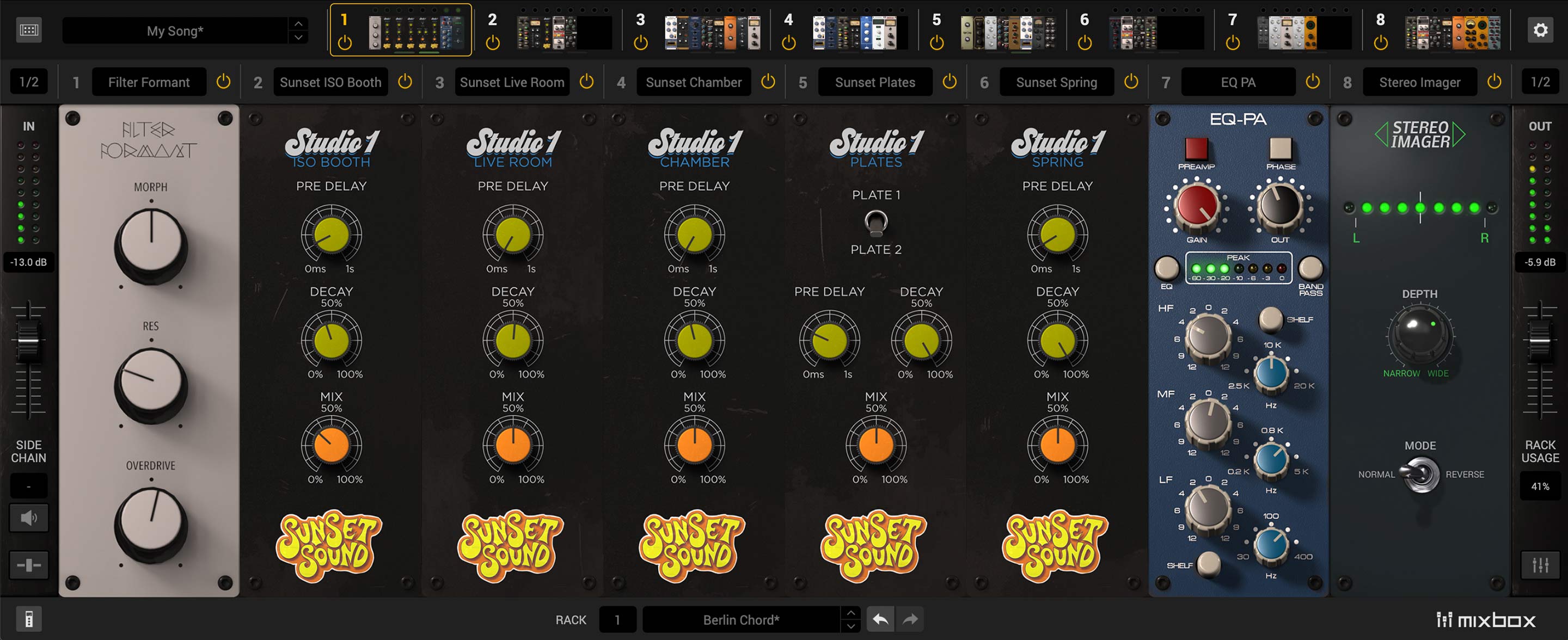Toggle Filter Formant slot power button
The width and height of the screenshot is (1568, 640).
coord(223,82)
